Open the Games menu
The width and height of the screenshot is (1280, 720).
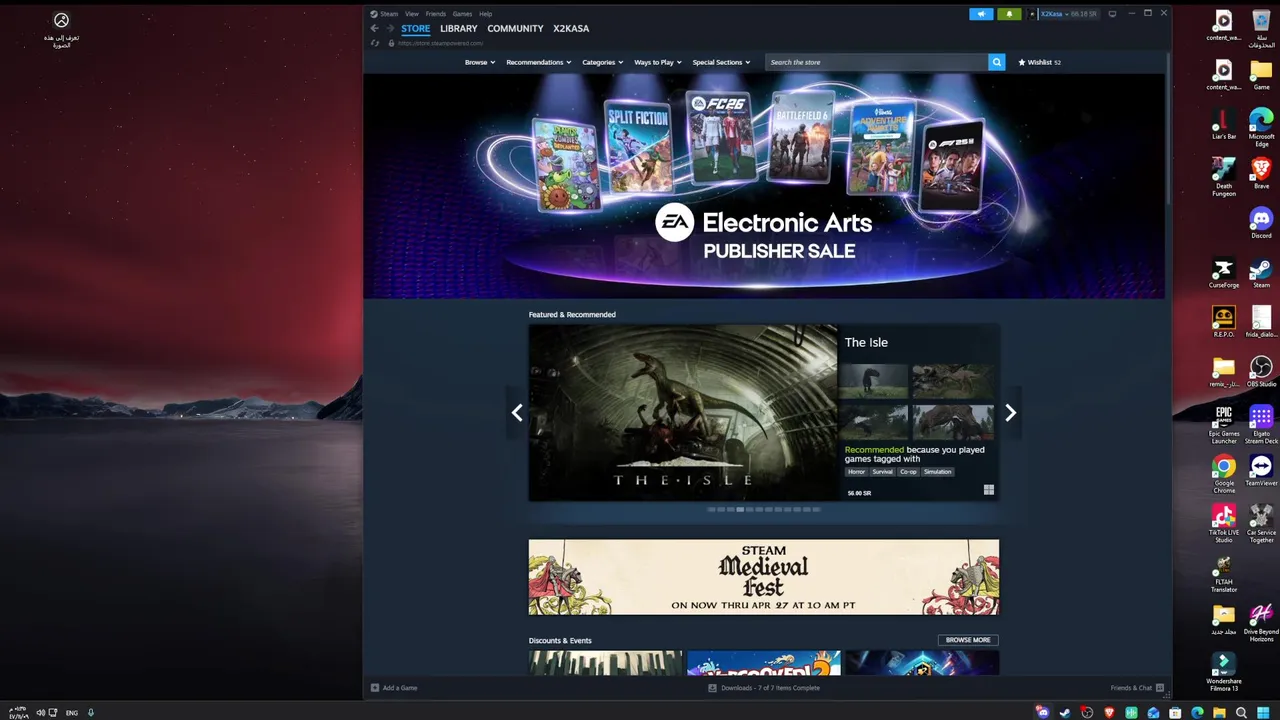pyautogui.click(x=462, y=14)
